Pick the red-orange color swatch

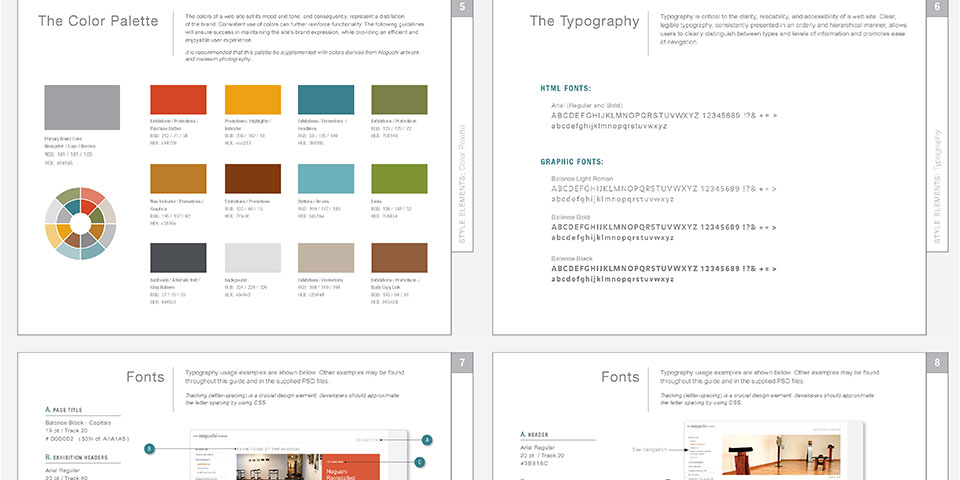point(178,100)
